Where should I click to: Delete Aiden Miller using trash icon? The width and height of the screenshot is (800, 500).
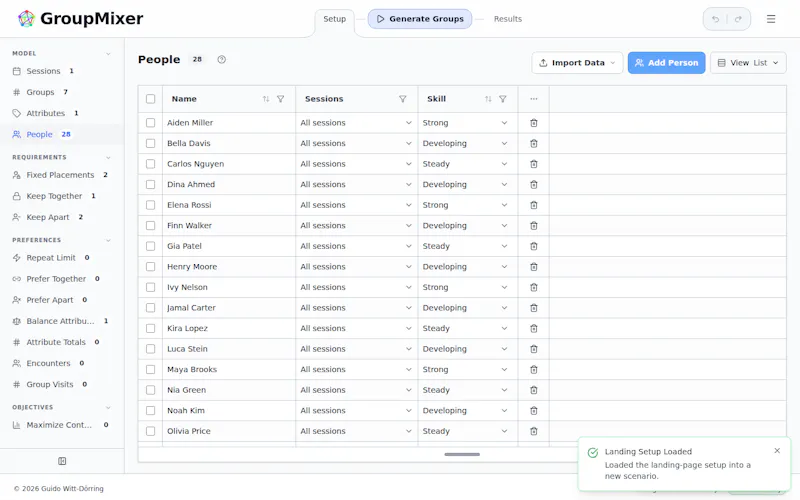tap(534, 123)
